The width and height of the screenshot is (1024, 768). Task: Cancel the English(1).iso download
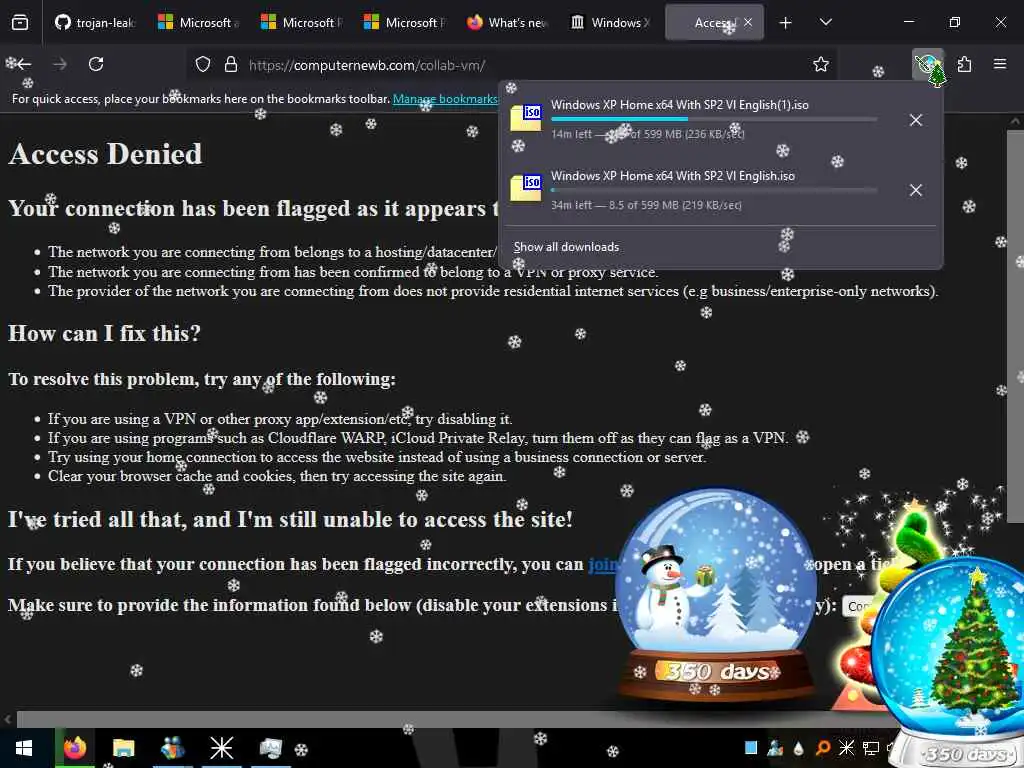pyautogui.click(x=916, y=120)
